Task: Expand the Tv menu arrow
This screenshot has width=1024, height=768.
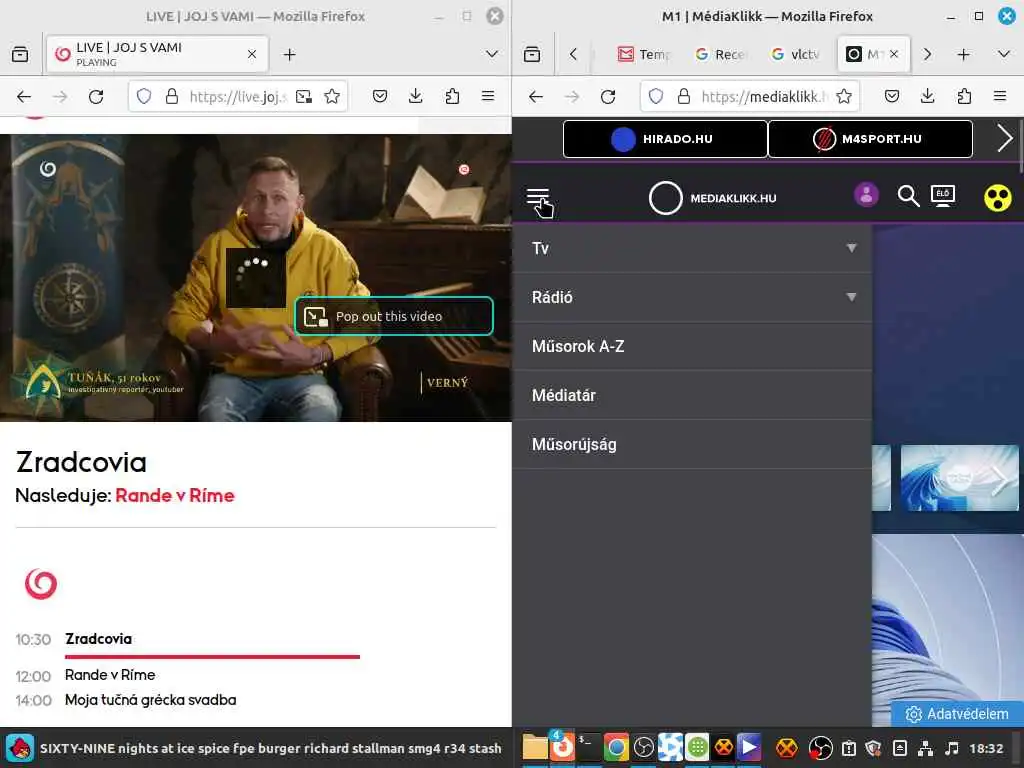Action: click(x=851, y=248)
